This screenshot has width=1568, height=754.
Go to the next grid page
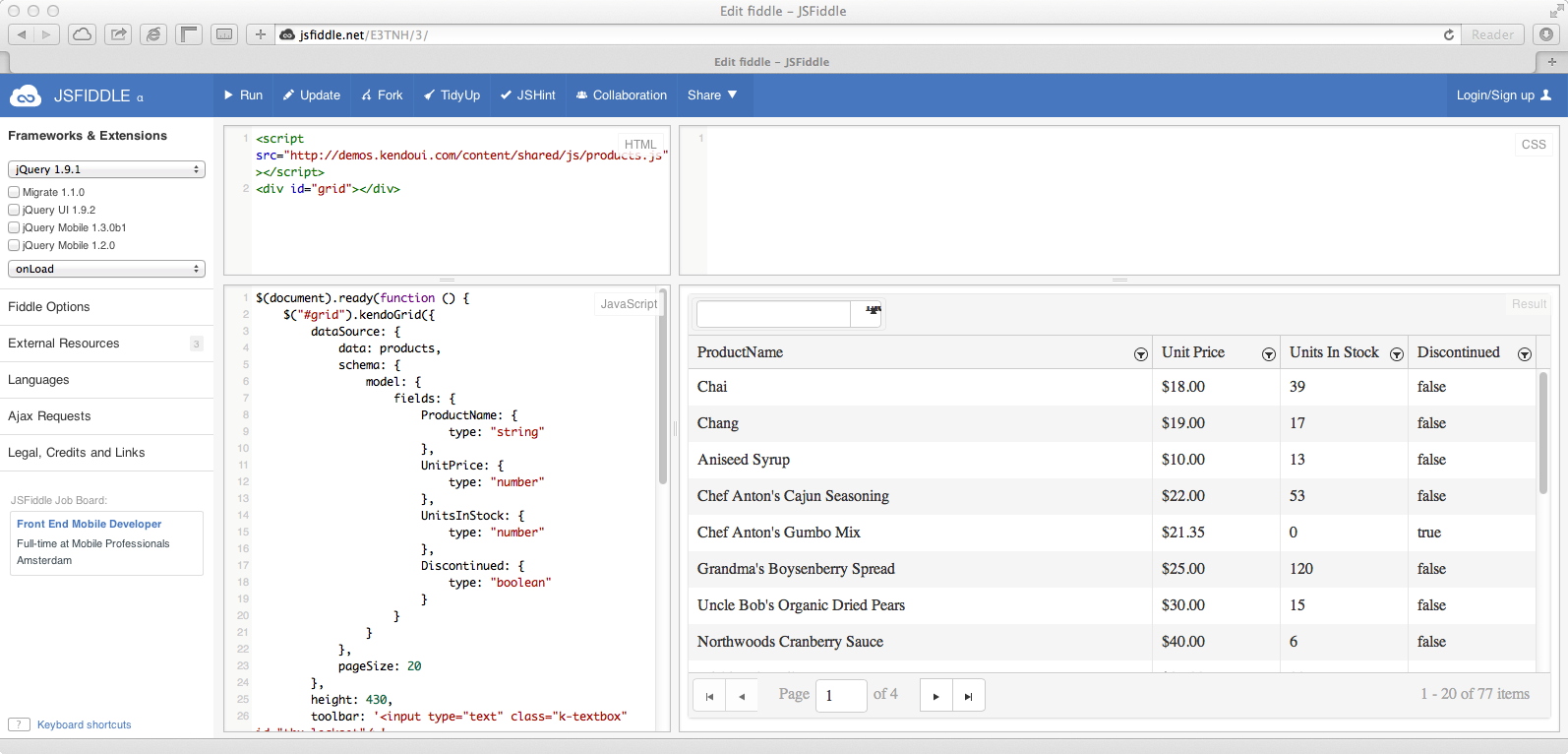pos(935,696)
